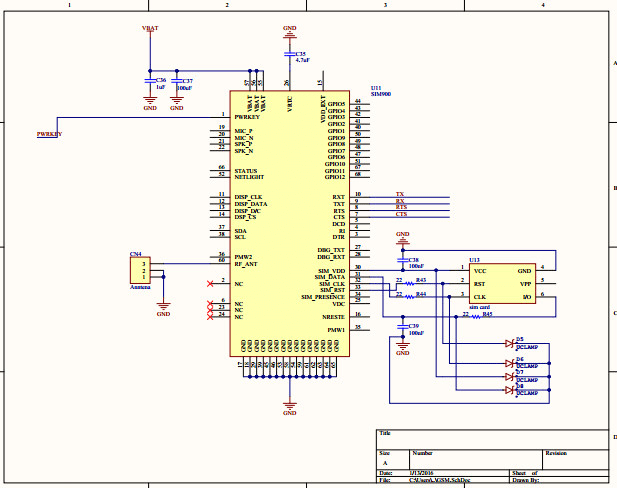Click the VRTC pin name

click(x=290, y=104)
